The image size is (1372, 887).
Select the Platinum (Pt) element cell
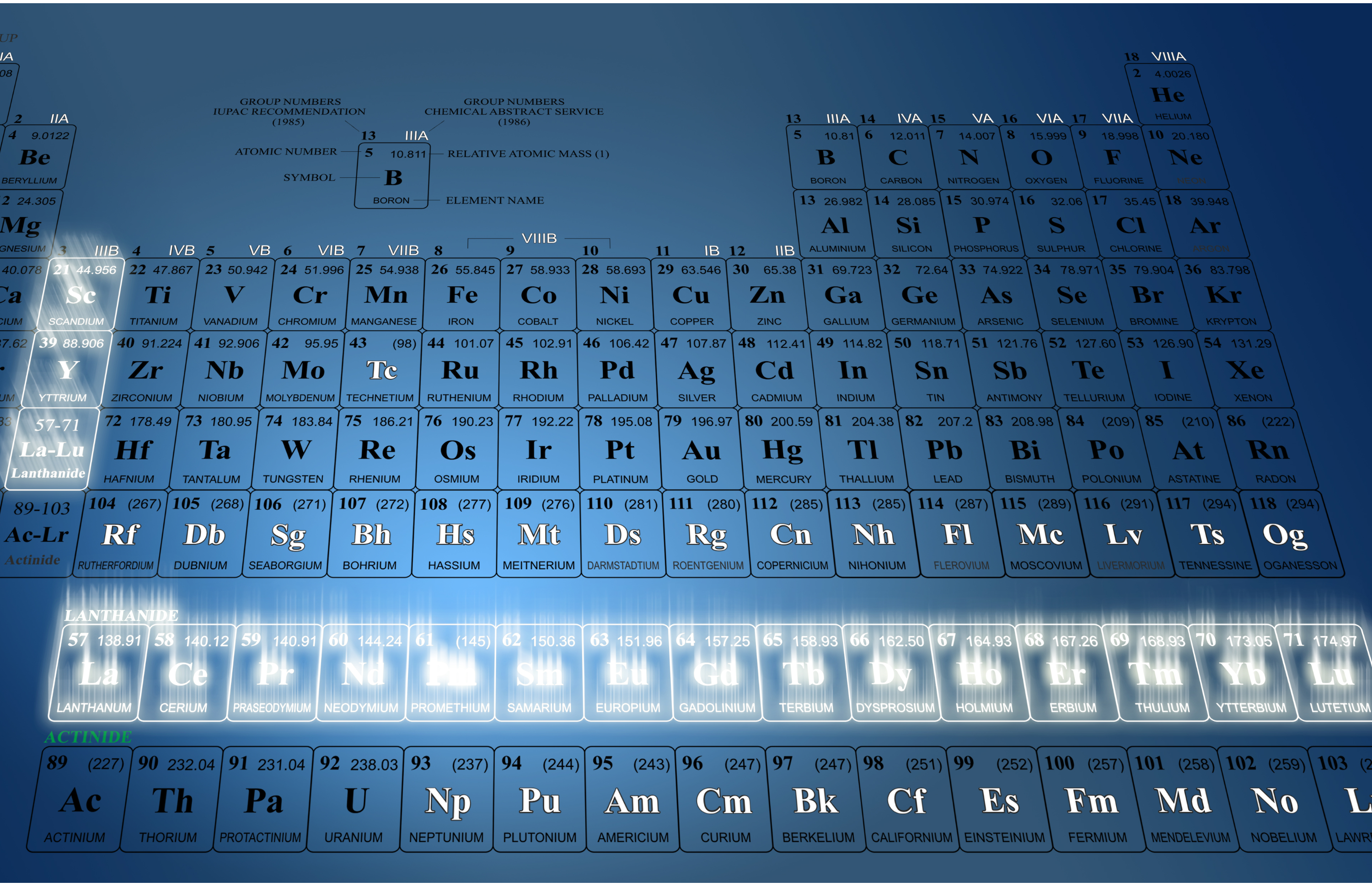click(x=620, y=449)
